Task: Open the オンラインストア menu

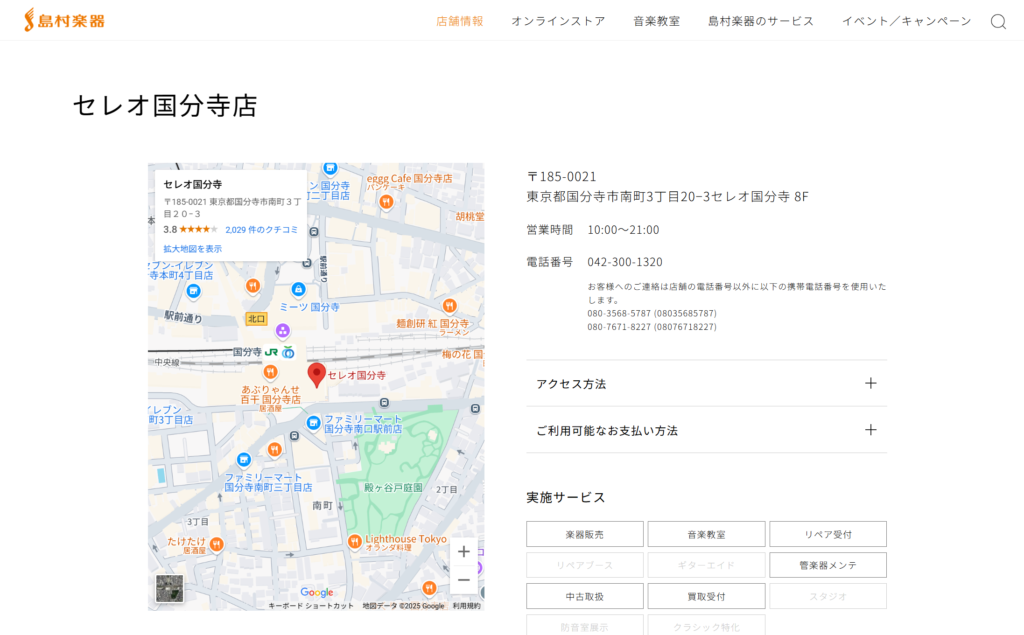Action: (x=558, y=21)
